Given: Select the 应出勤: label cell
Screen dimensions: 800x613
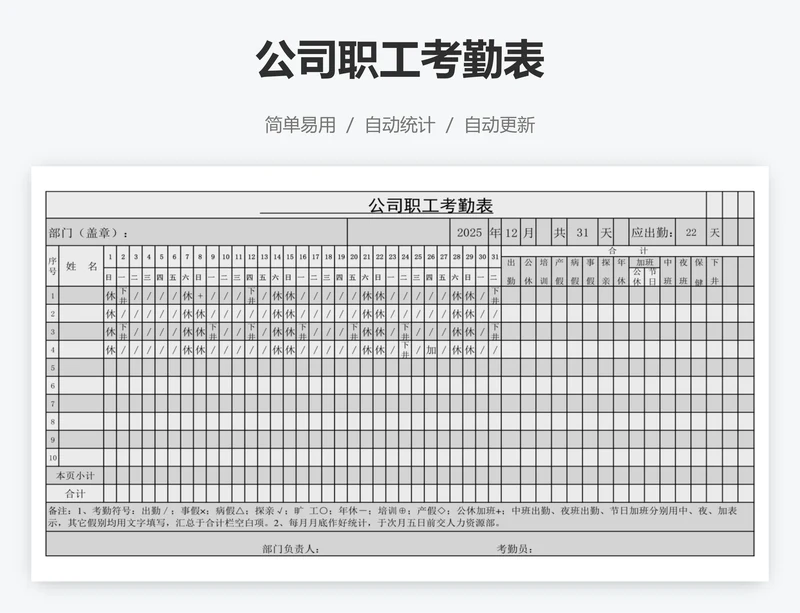Looking at the screenshot, I should point(652,233).
